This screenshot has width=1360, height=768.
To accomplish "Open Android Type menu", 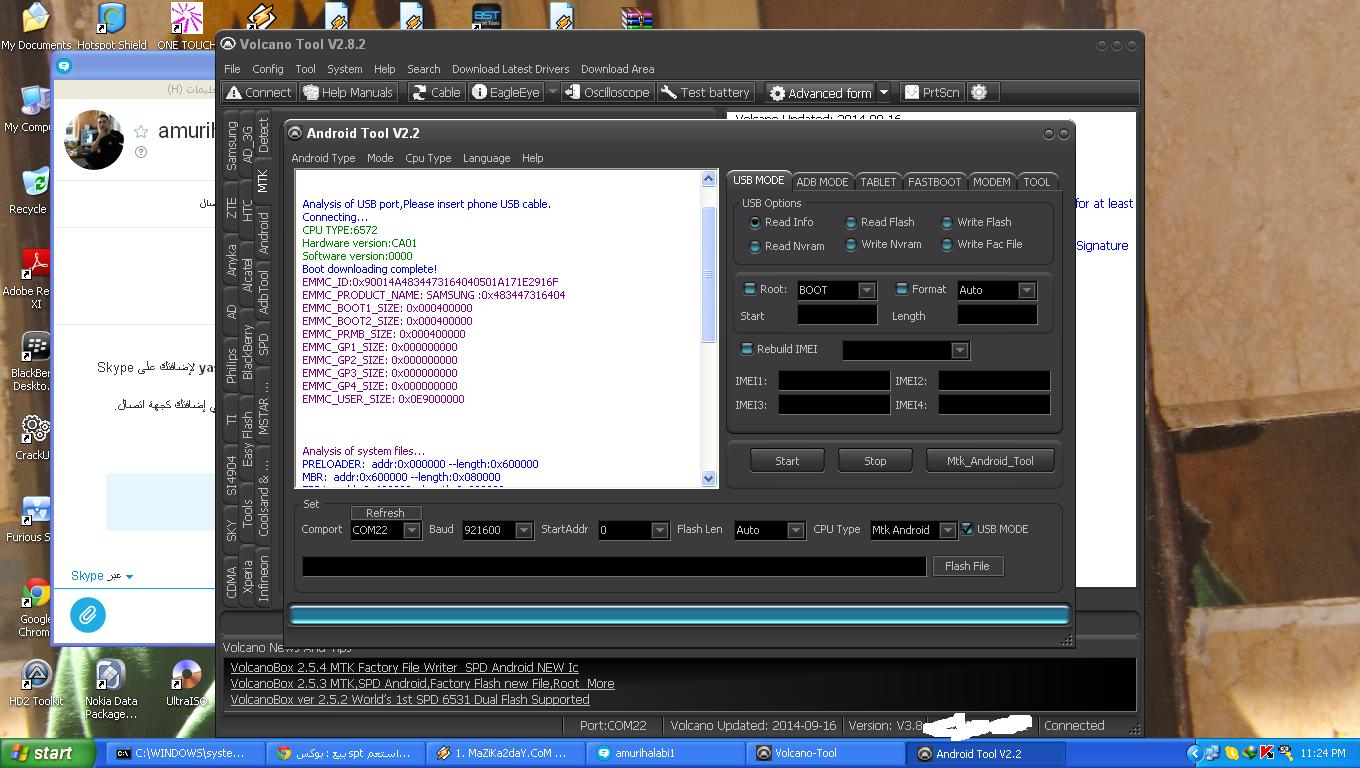I will (323, 158).
